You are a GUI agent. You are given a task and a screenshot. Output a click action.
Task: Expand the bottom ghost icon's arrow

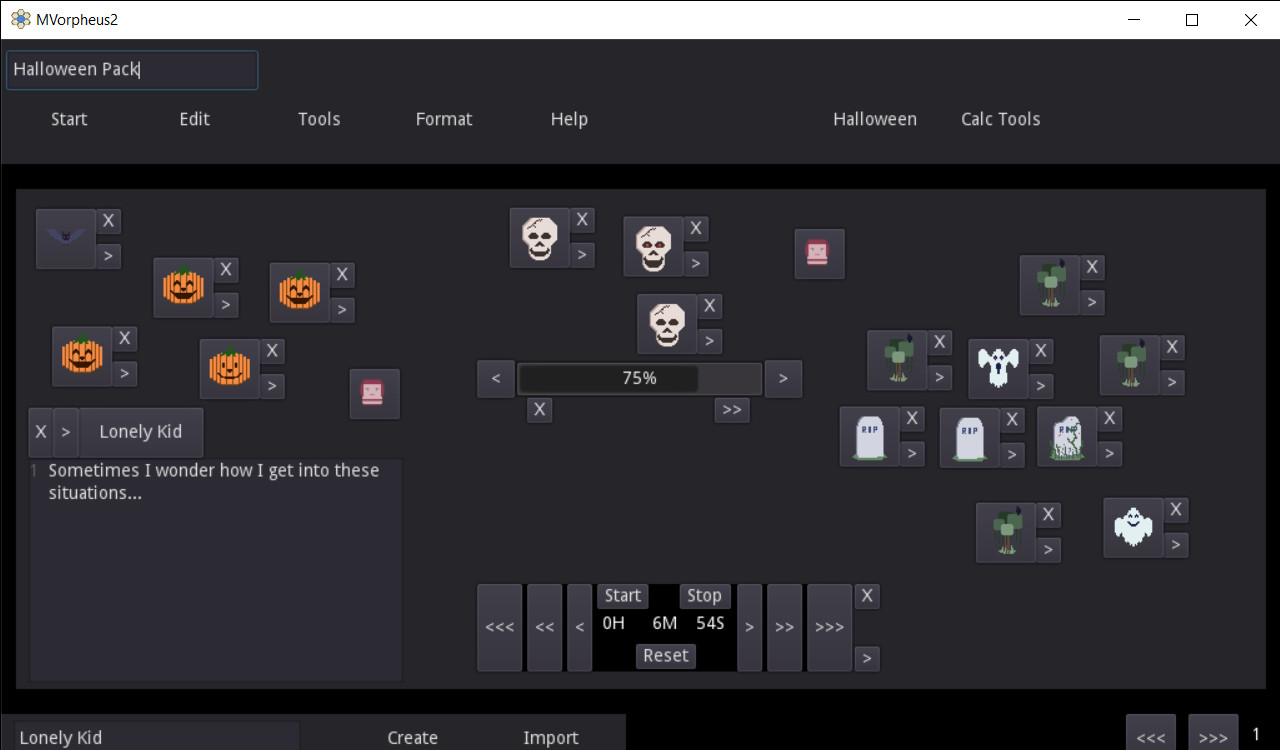[x=1177, y=545]
